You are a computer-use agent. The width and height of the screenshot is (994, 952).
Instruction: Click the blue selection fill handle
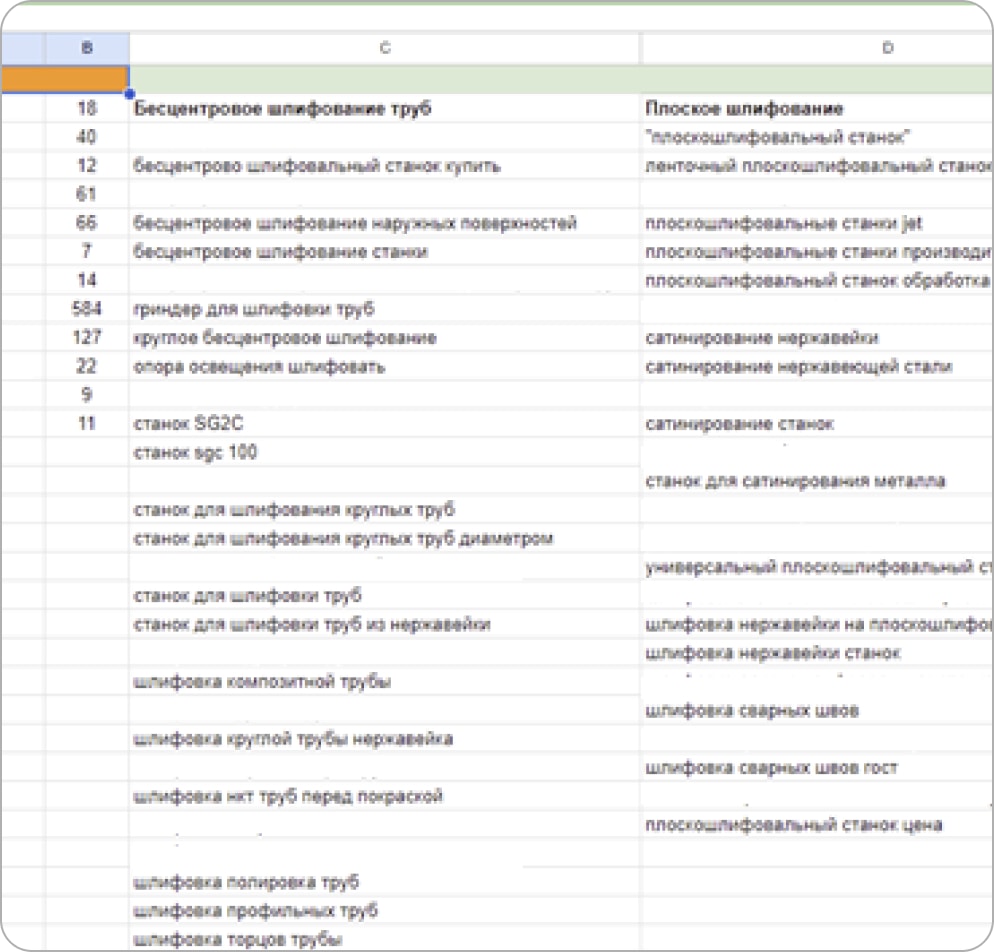point(130,94)
